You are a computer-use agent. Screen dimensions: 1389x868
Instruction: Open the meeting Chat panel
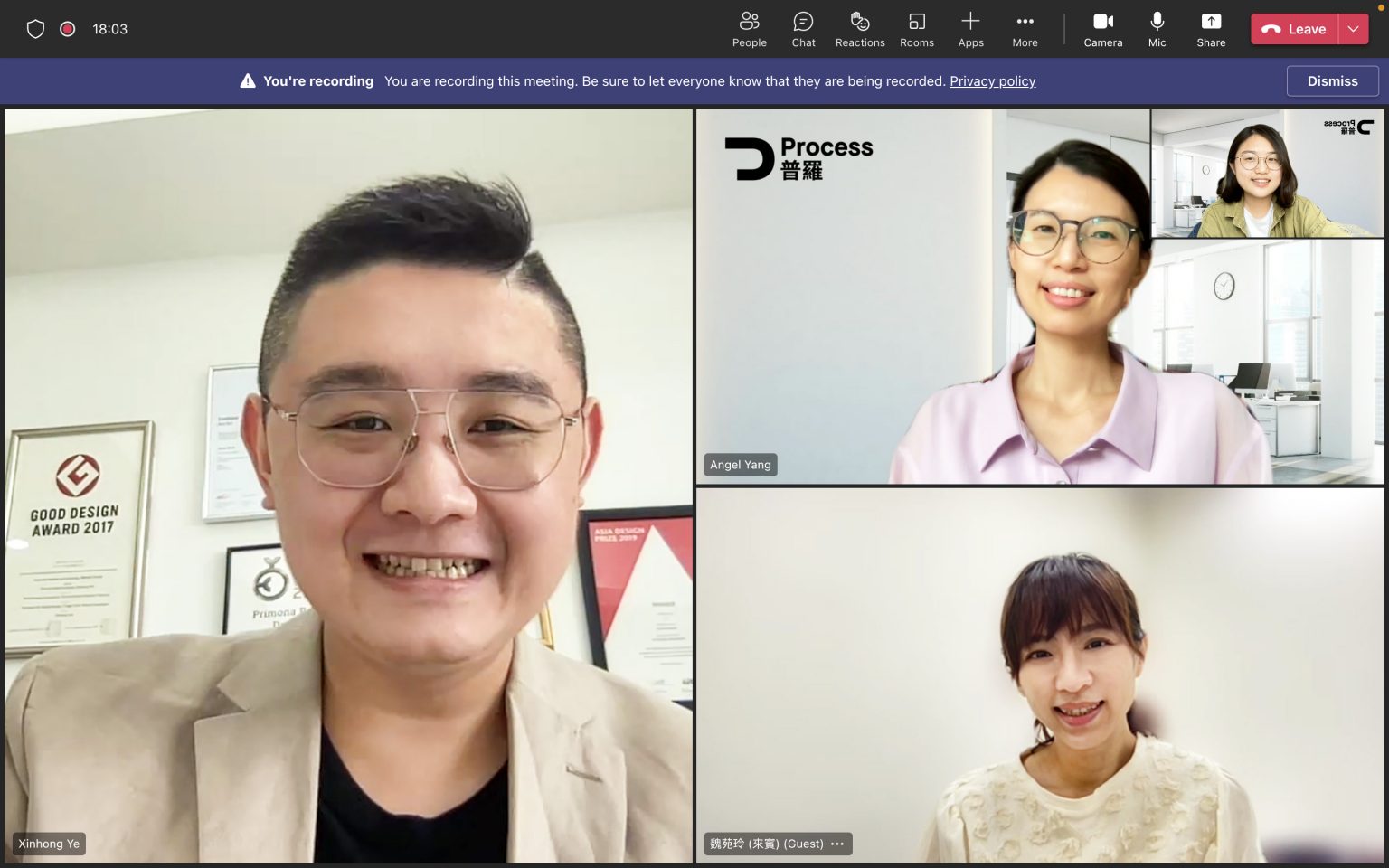[x=803, y=29]
